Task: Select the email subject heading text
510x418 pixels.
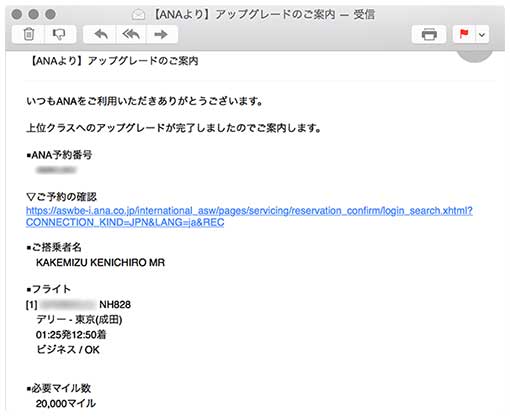Action: click(x=114, y=61)
